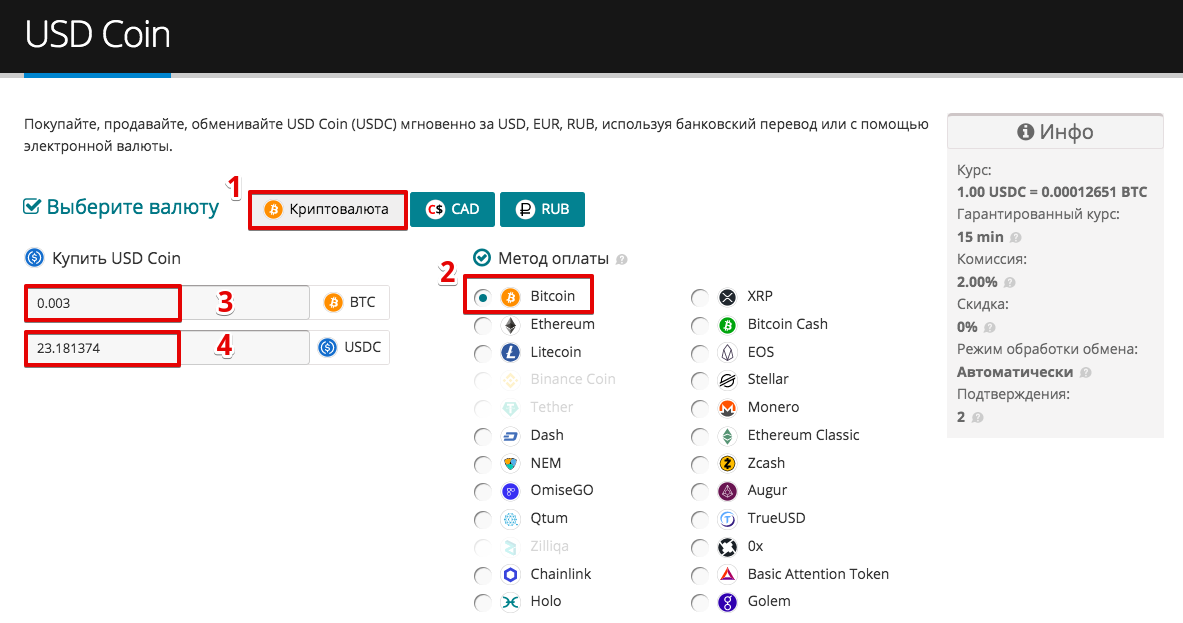Click the rate text 1.00 USDC = 0.00012651 BTC
The width and height of the screenshot is (1183, 623).
click(1052, 192)
